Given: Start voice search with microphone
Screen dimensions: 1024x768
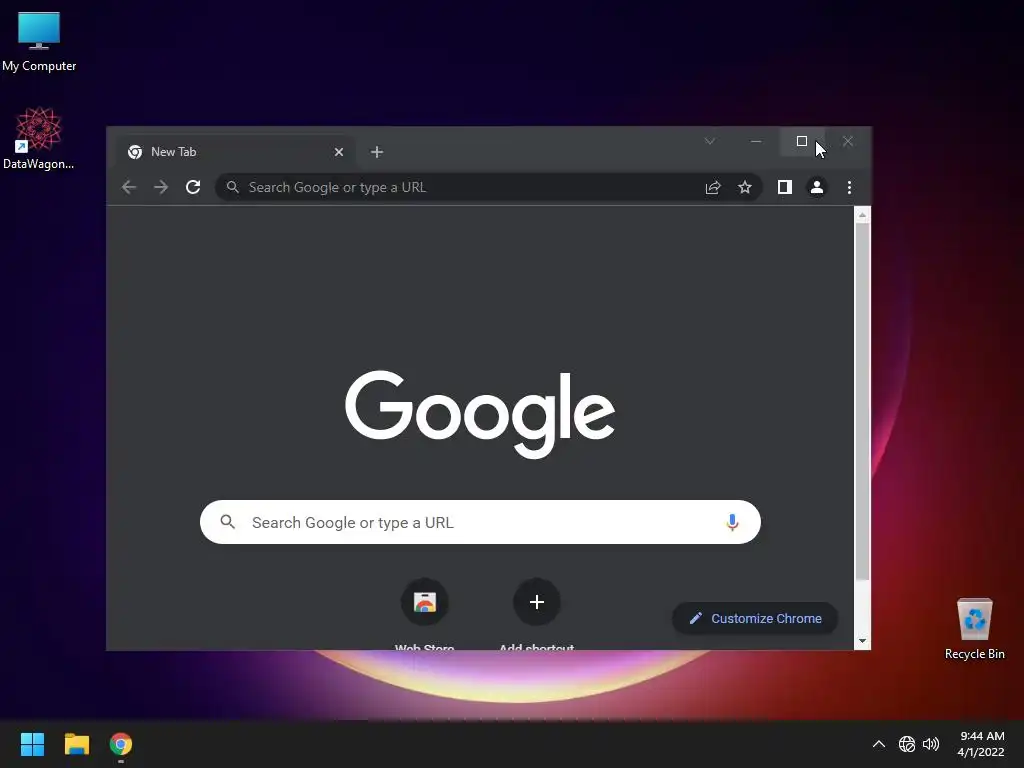Looking at the screenshot, I should 732,522.
